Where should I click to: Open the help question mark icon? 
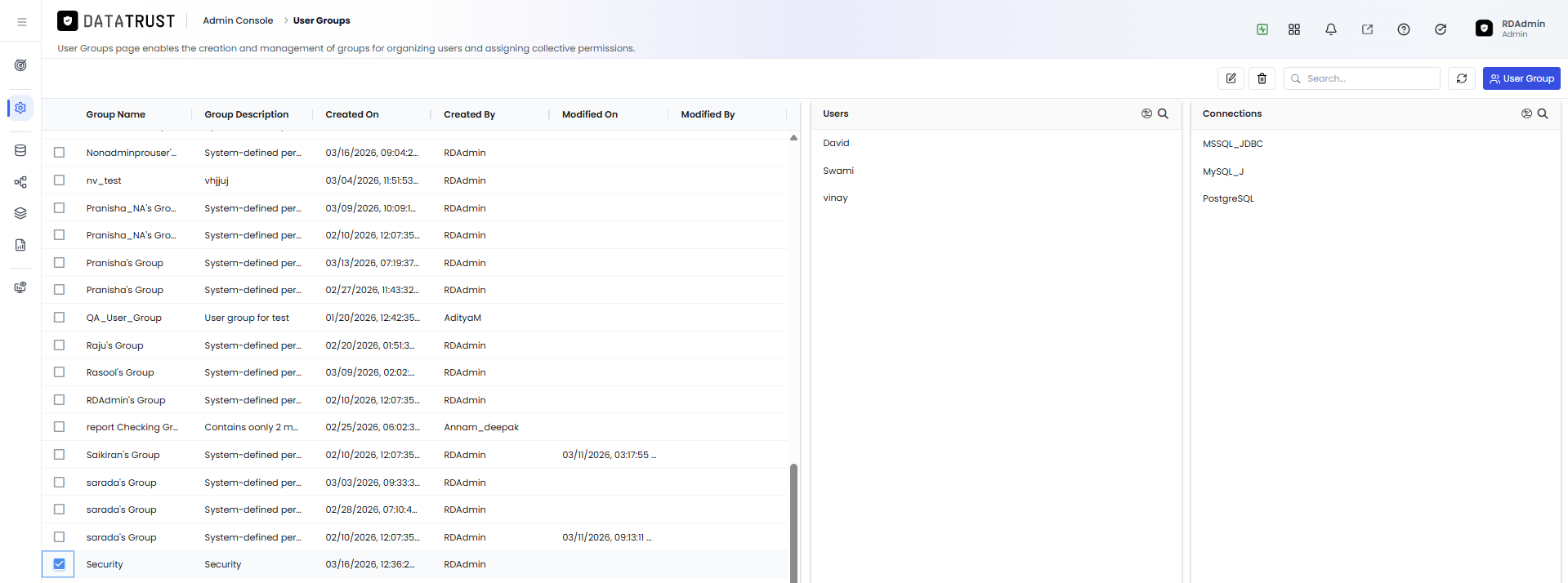coord(1404,29)
